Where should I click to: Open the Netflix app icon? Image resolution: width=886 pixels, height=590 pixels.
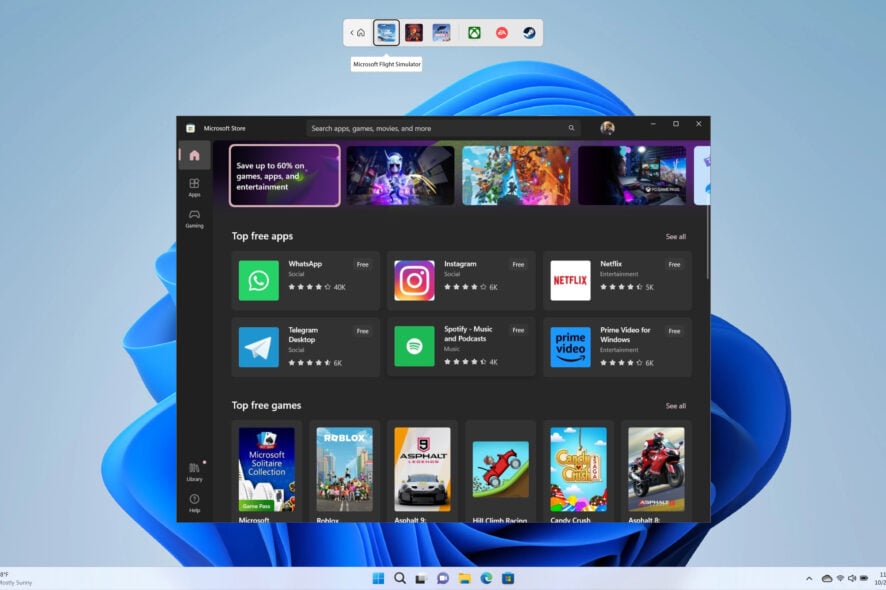[570, 280]
